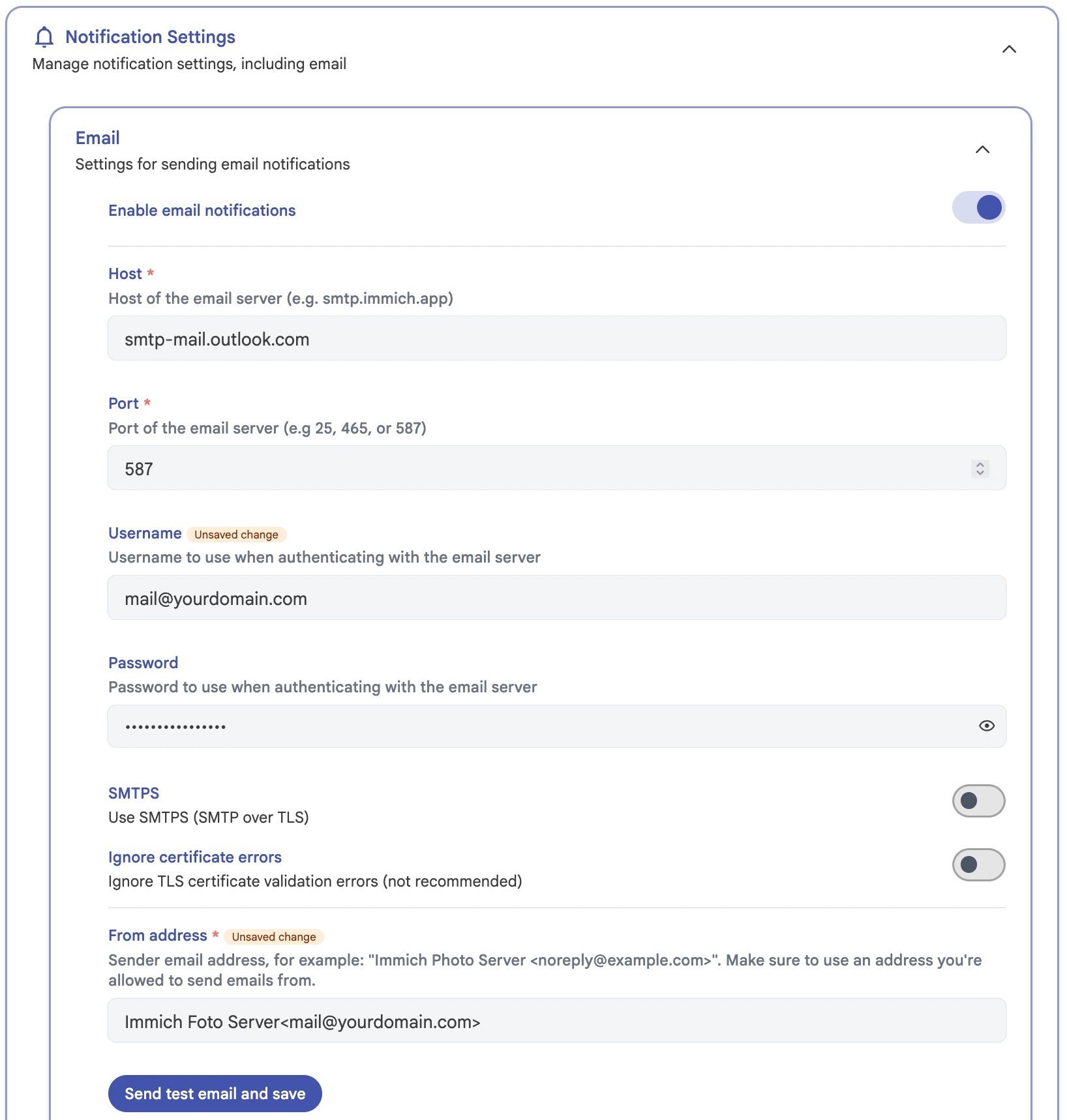The height and width of the screenshot is (1120, 1067).
Task: Click the Port field stepper arrows
Action: tap(980, 468)
